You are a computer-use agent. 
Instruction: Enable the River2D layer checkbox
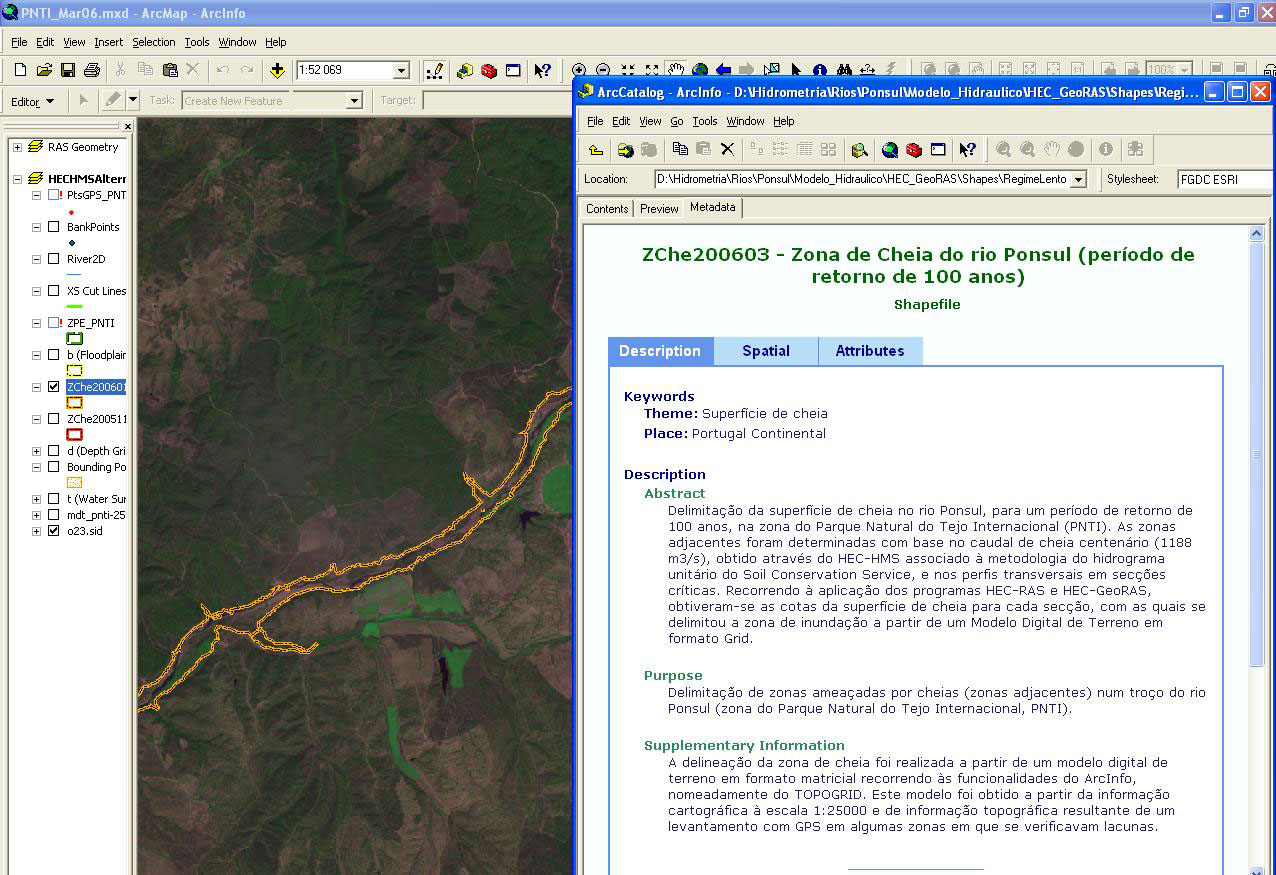[x=54, y=259]
